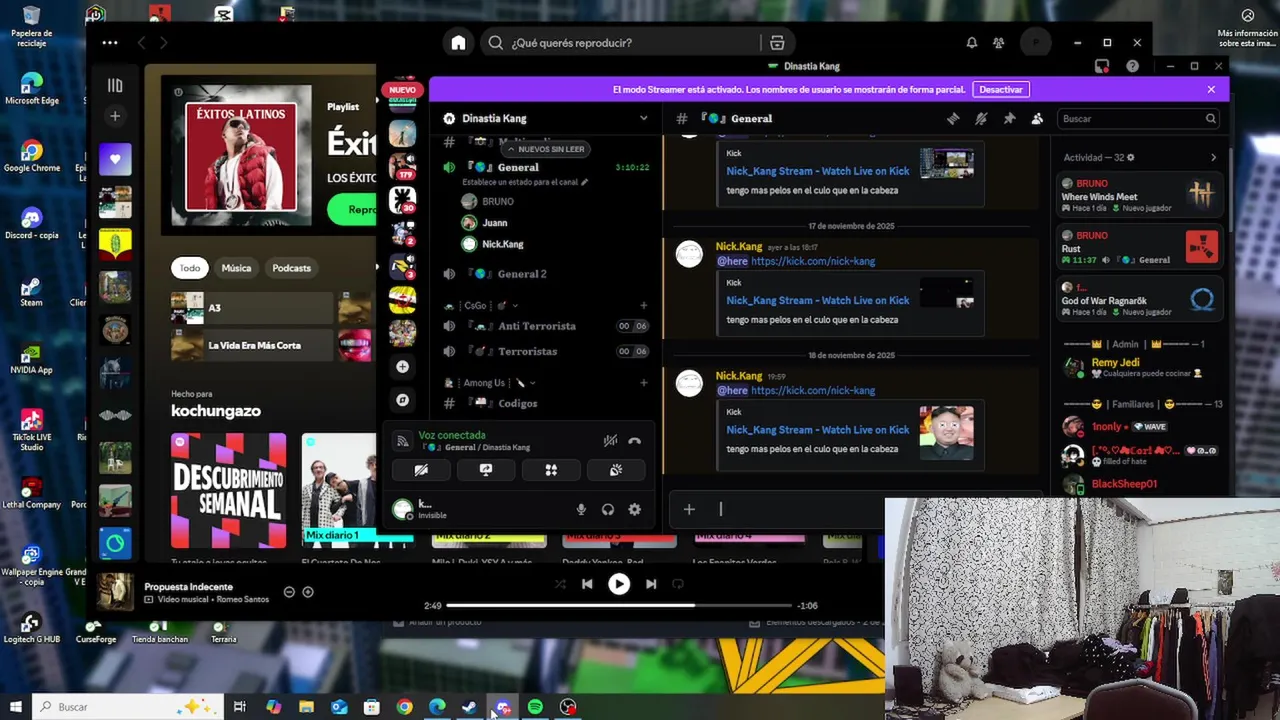Screen dimensions: 1280x720
Task: Click the NUEVO badge in server list
Action: pos(402,90)
